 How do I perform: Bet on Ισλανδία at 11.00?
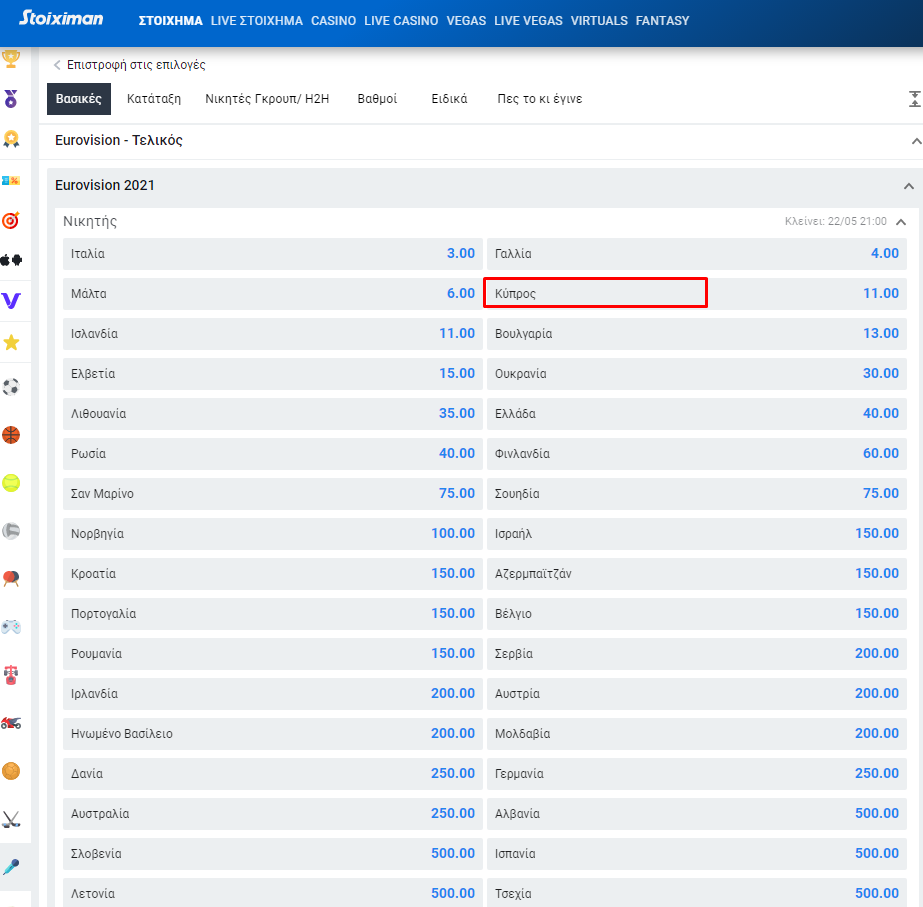tap(273, 334)
